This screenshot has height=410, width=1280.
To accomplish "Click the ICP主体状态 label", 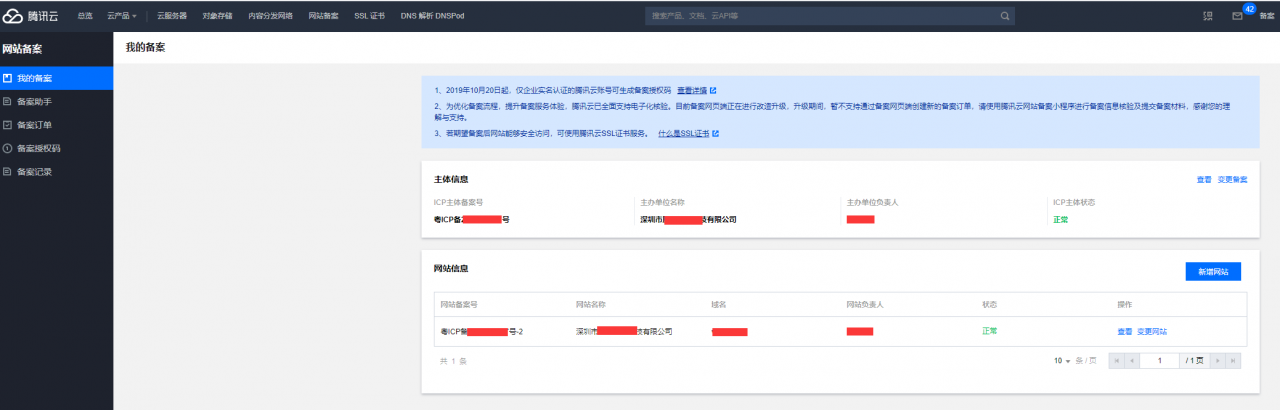I will (1074, 202).
